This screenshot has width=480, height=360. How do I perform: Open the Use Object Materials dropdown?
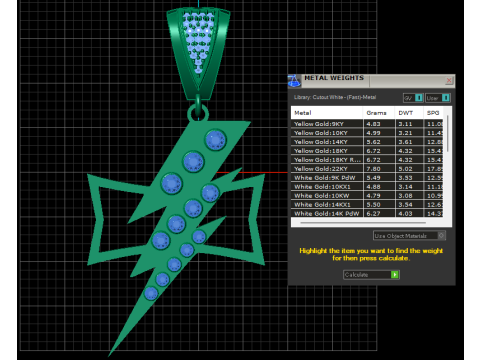coord(409,236)
